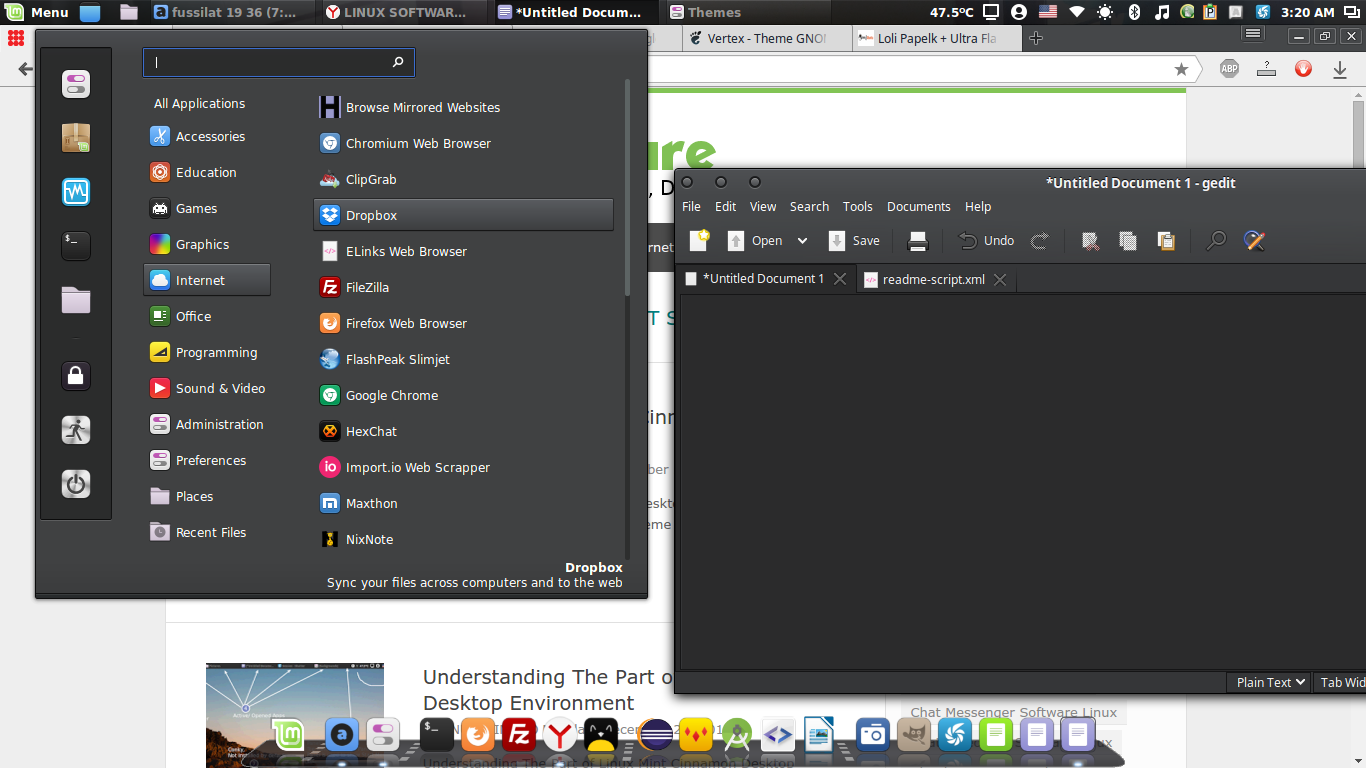
Task: Switch to the readme-script.xml tab
Action: coord(934,279)
